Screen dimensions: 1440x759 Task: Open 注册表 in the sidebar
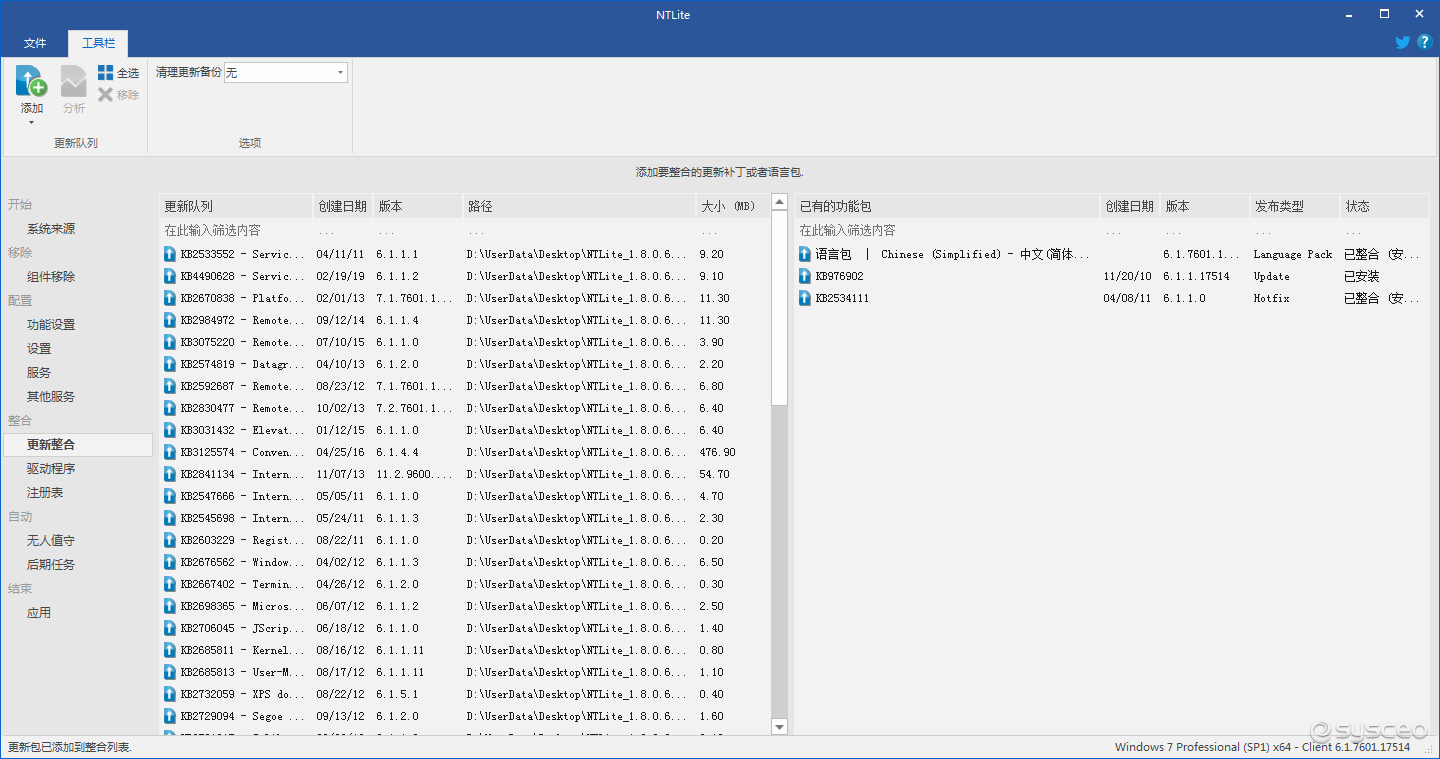(45, 493)
